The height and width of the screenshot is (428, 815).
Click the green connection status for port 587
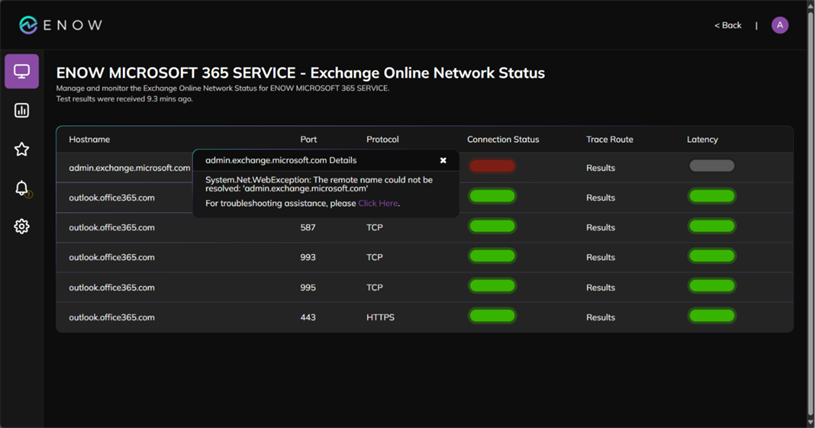point(492,226)
